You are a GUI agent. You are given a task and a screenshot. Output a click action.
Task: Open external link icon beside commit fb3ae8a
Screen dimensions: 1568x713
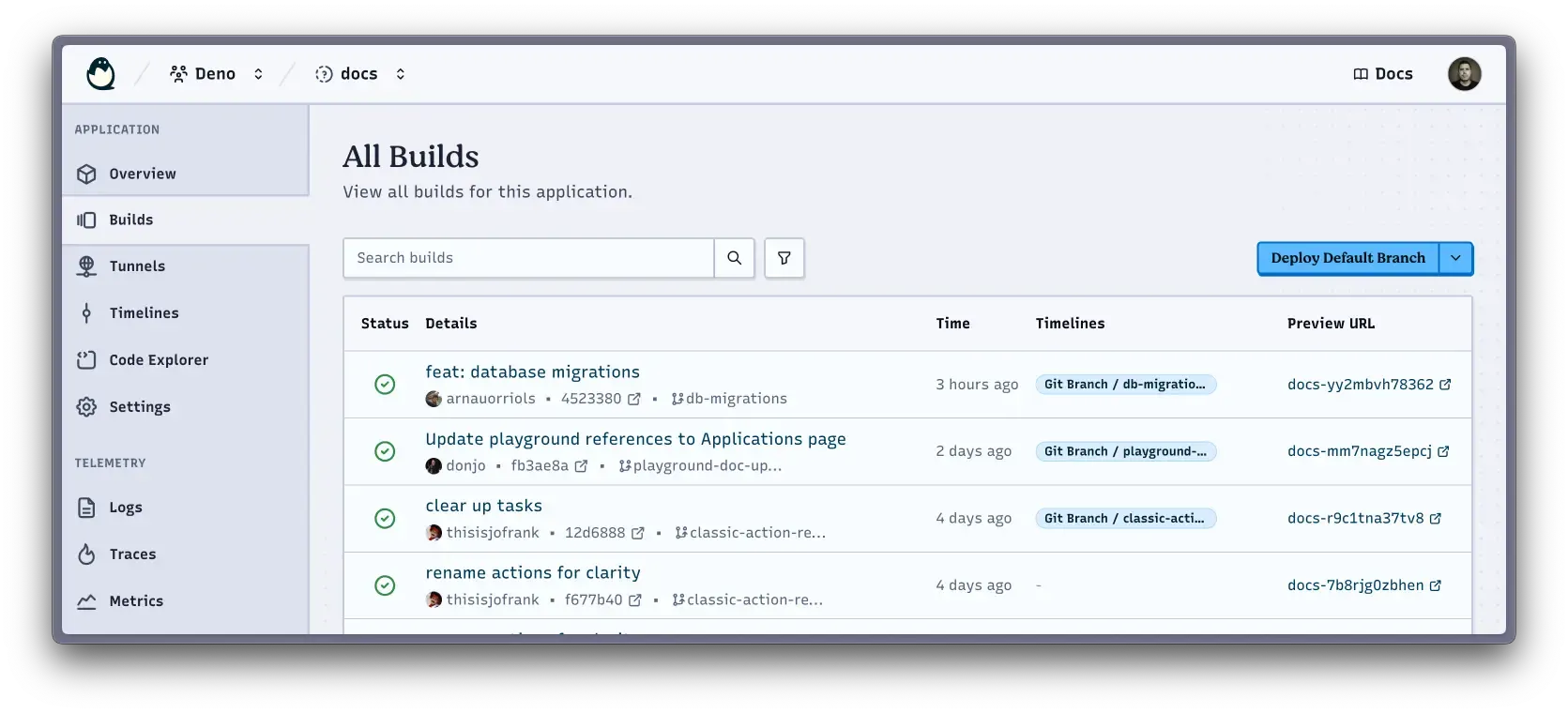pyautogui.click(x=582, y=466)
